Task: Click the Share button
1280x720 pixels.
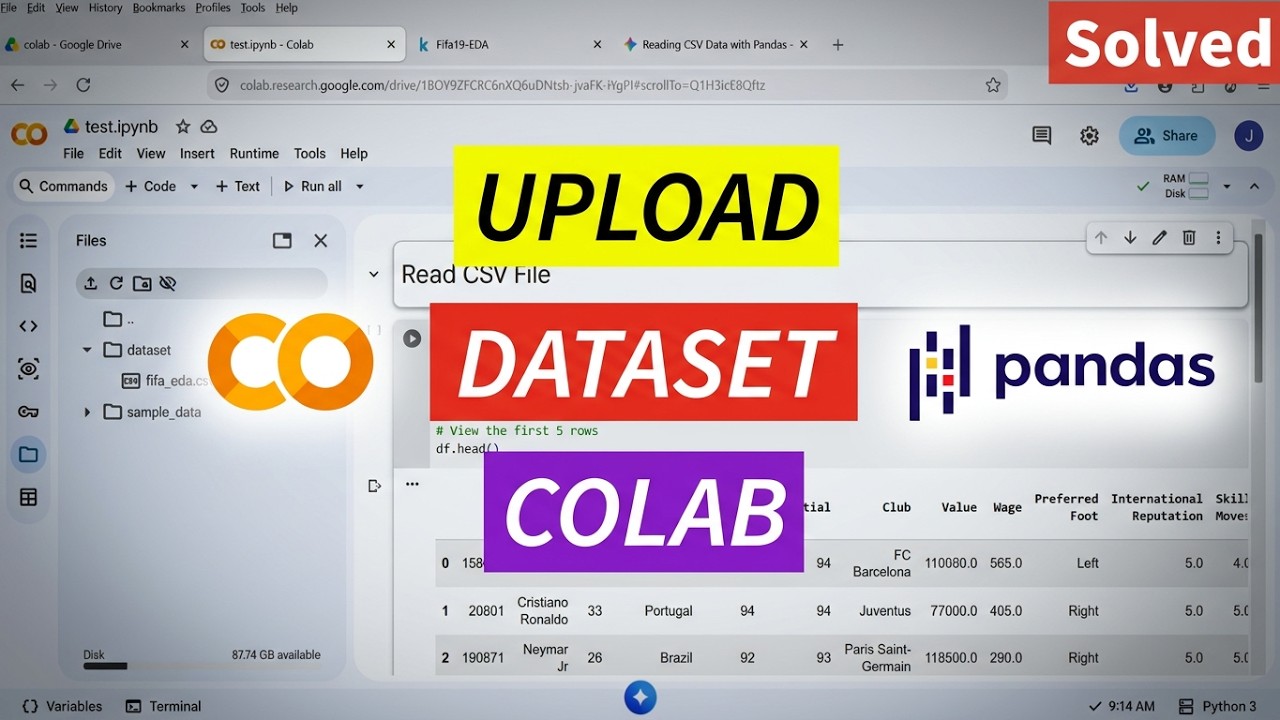Action: tap(1166, 136)
